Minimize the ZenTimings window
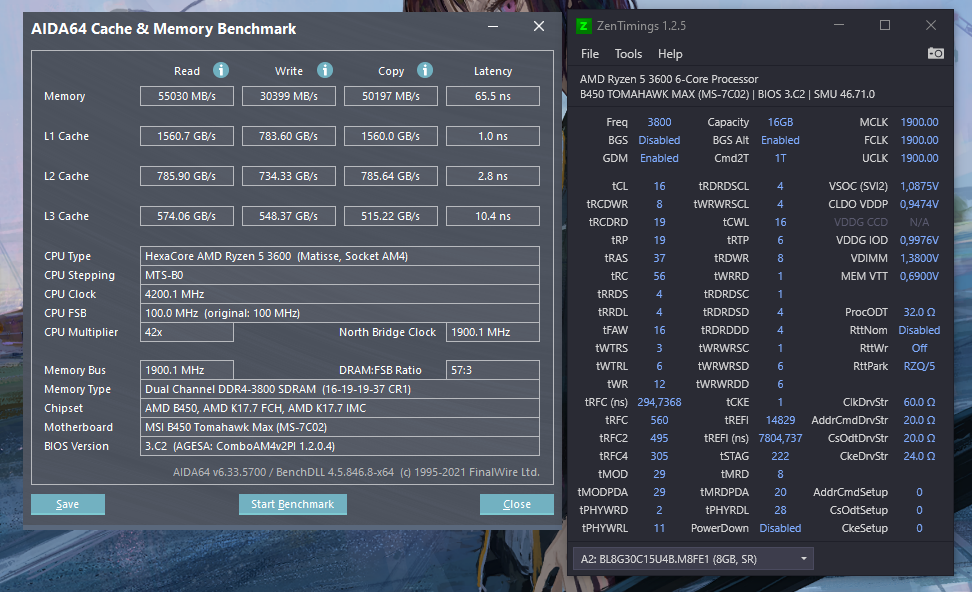Screen dimensions: 972x592 (839, 25)
